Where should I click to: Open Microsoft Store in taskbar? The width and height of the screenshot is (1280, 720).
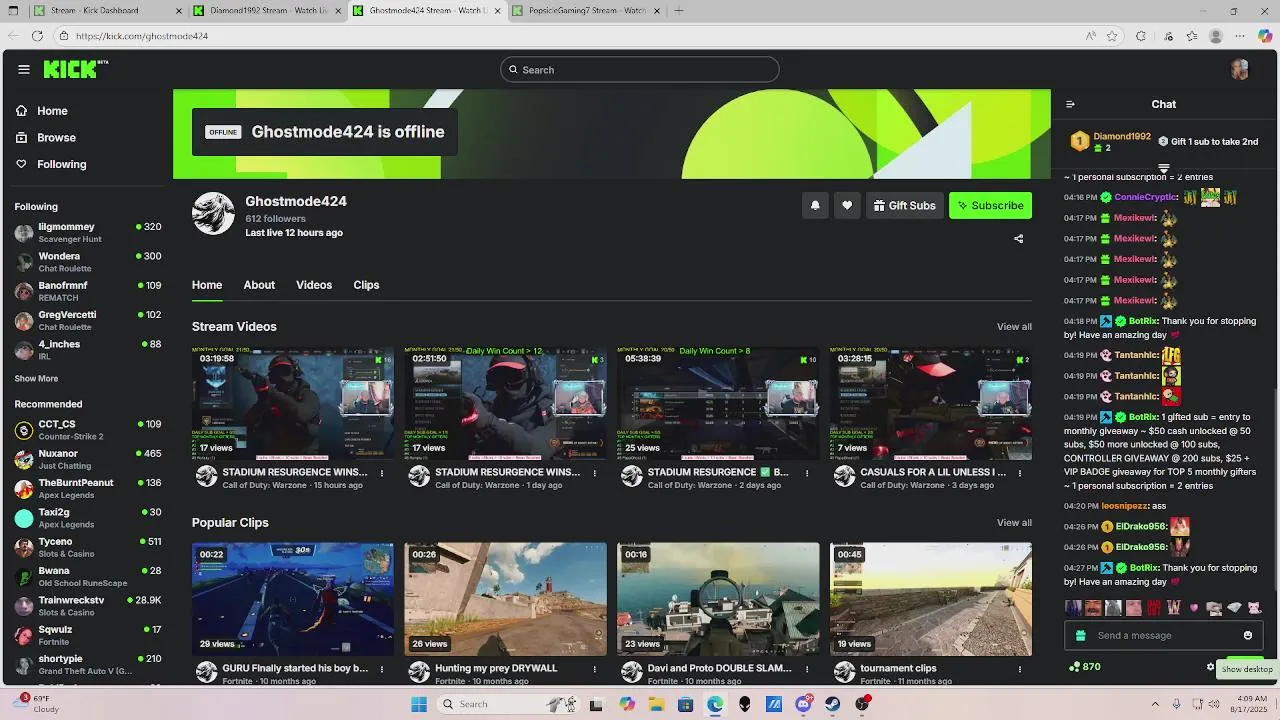[685, 704]
